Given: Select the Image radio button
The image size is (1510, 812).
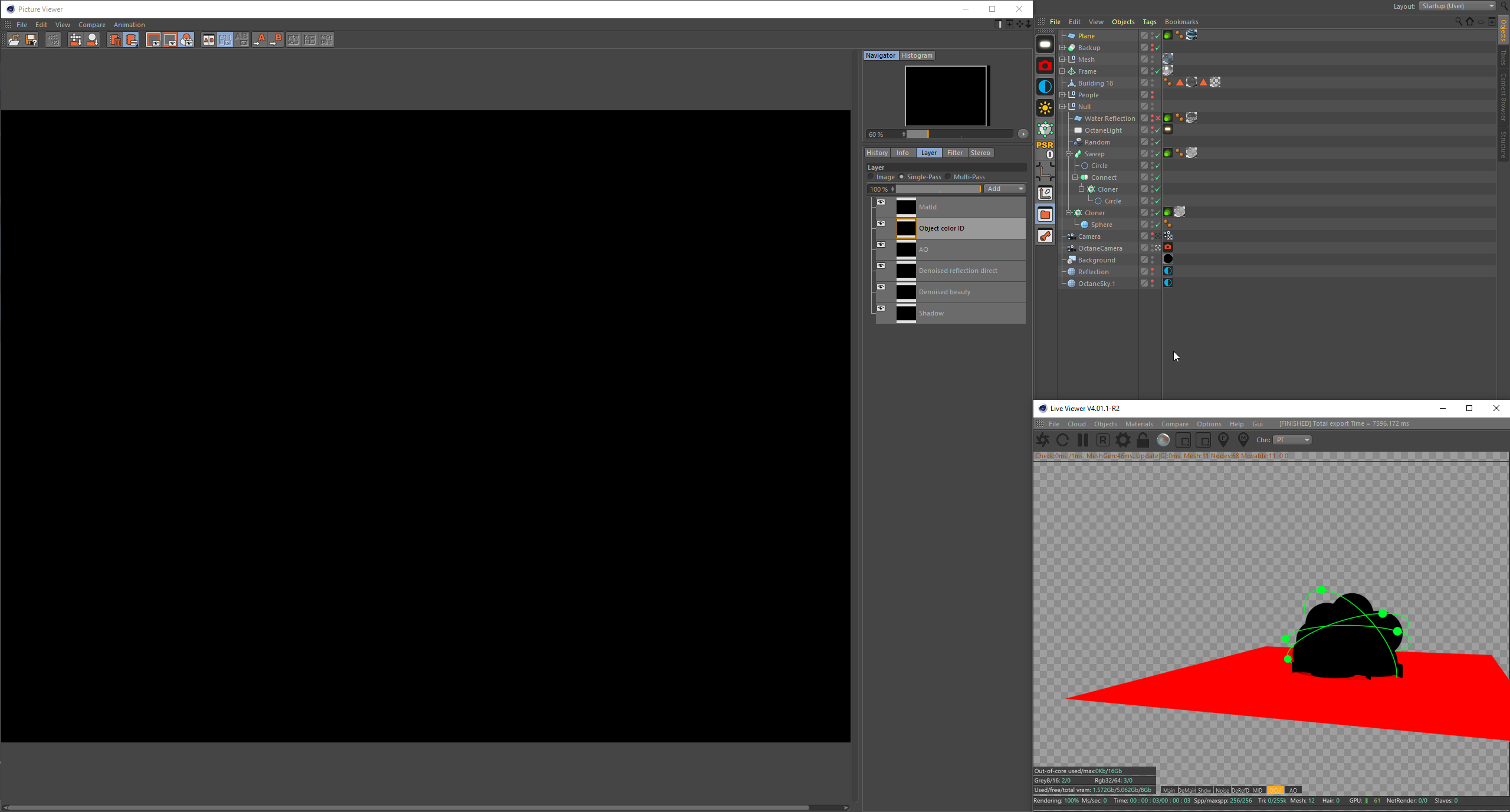Looking at the screenshot, I should pyautogui.click(x=871, y=177).
